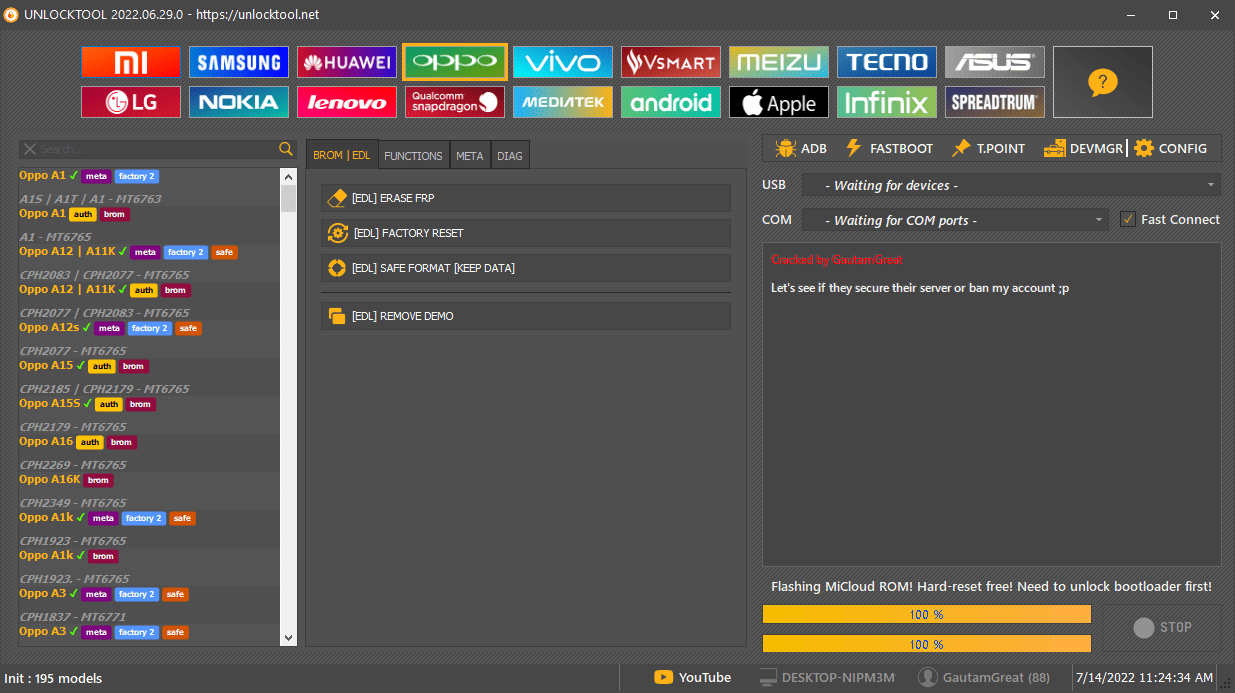Switch to the FUNCTIONS tab
1235x693 pixels.
413,155
